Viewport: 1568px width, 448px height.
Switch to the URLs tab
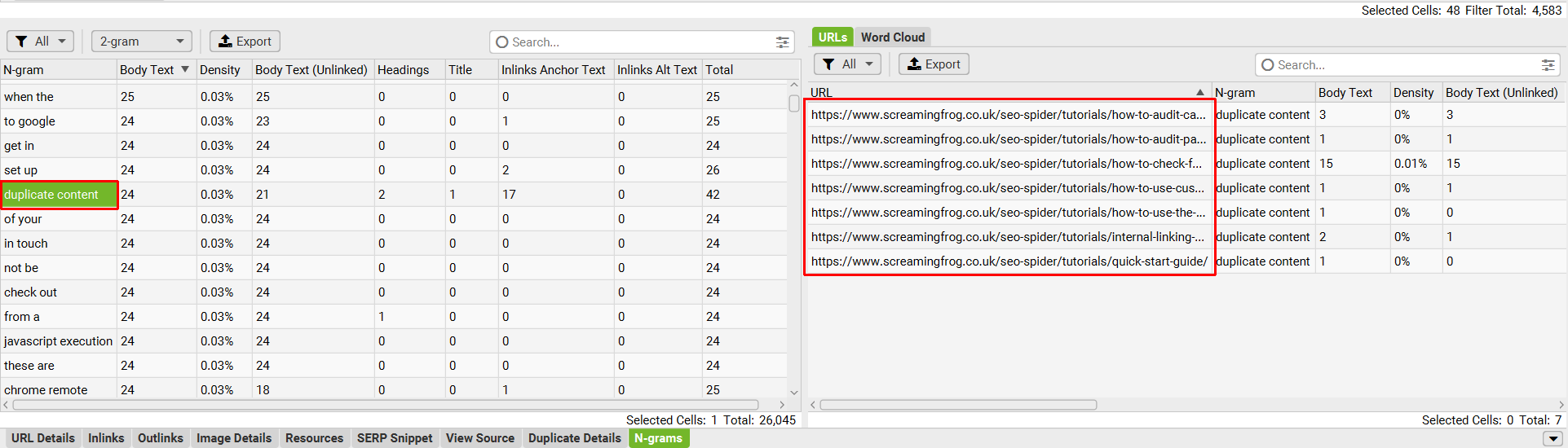click(x=833, y=37)
